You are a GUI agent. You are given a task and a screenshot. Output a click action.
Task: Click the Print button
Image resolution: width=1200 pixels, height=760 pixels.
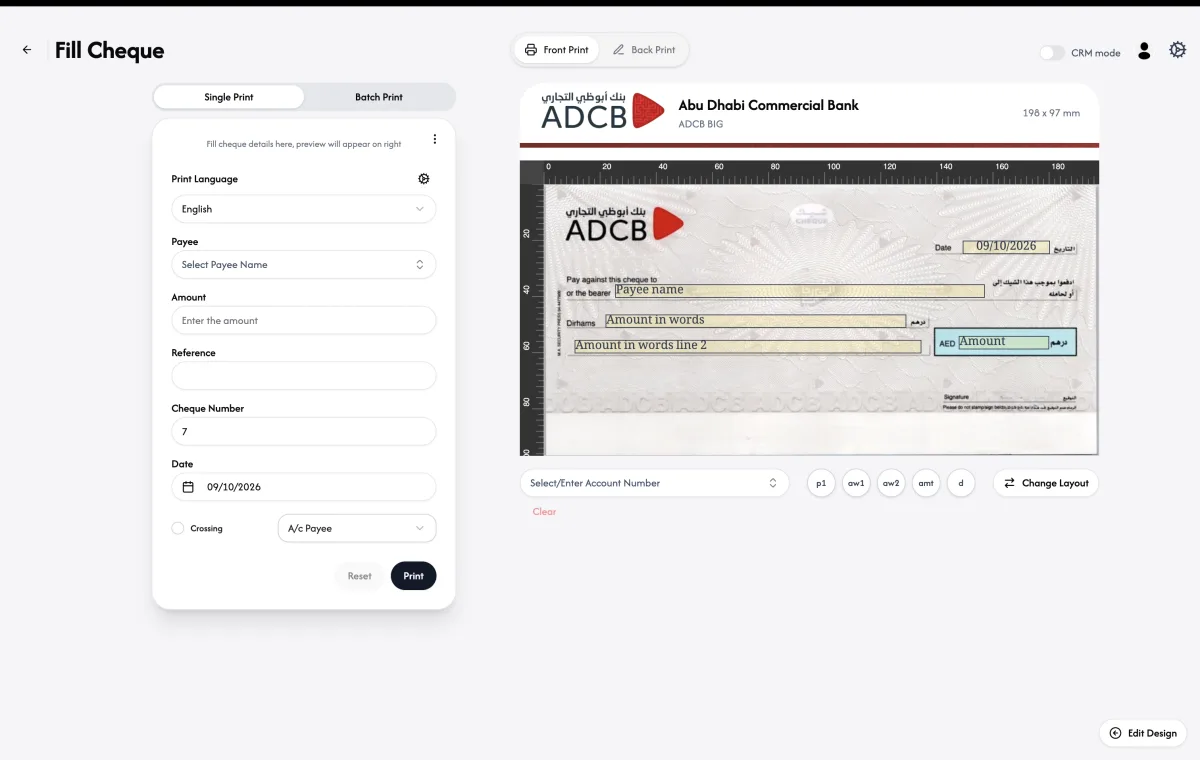[413, 576]
